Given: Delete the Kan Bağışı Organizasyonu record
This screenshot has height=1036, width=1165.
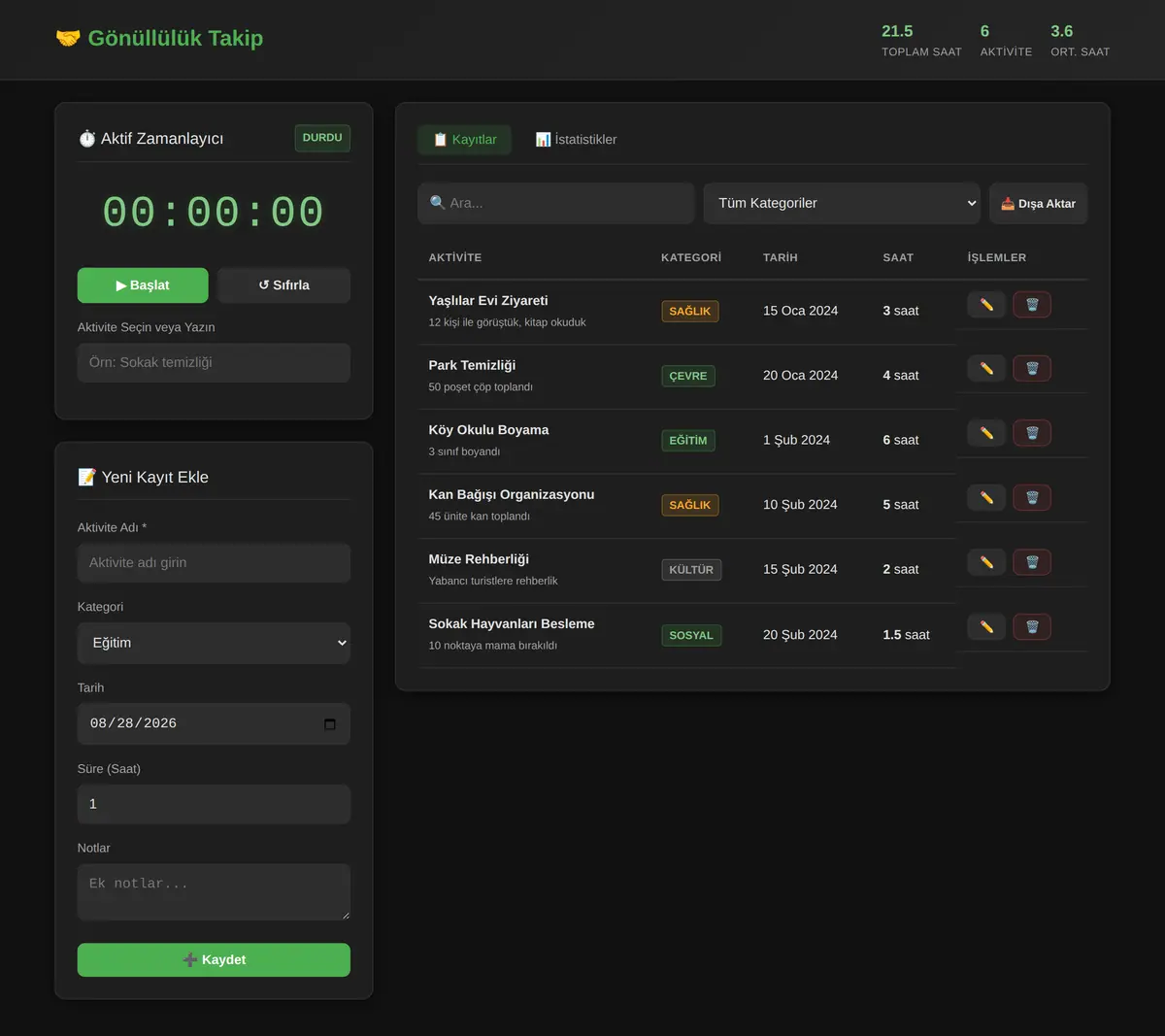Looking at the screenshot, I should pos(1032,498).
